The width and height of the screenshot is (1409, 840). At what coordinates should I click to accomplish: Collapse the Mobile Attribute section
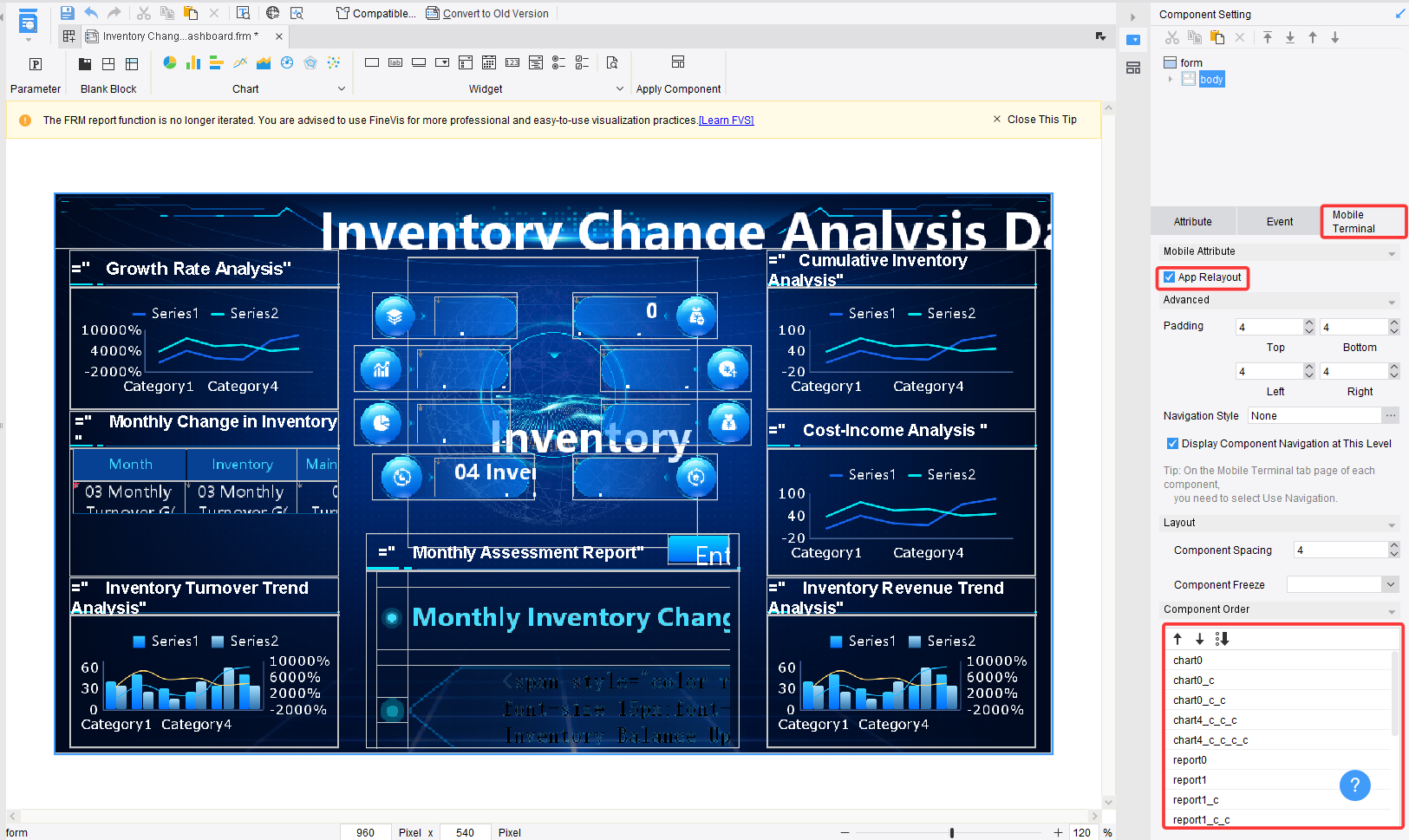tap(1393, 254)
